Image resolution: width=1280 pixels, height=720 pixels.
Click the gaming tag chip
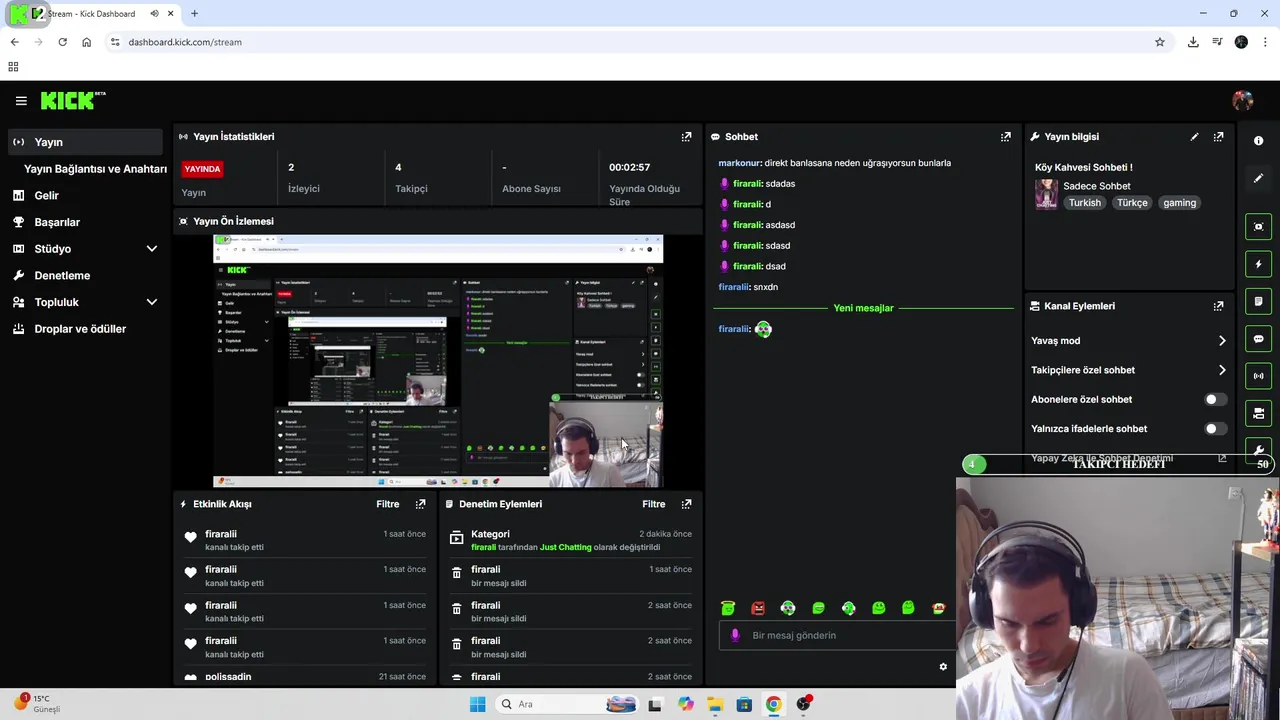[1179, 203]
